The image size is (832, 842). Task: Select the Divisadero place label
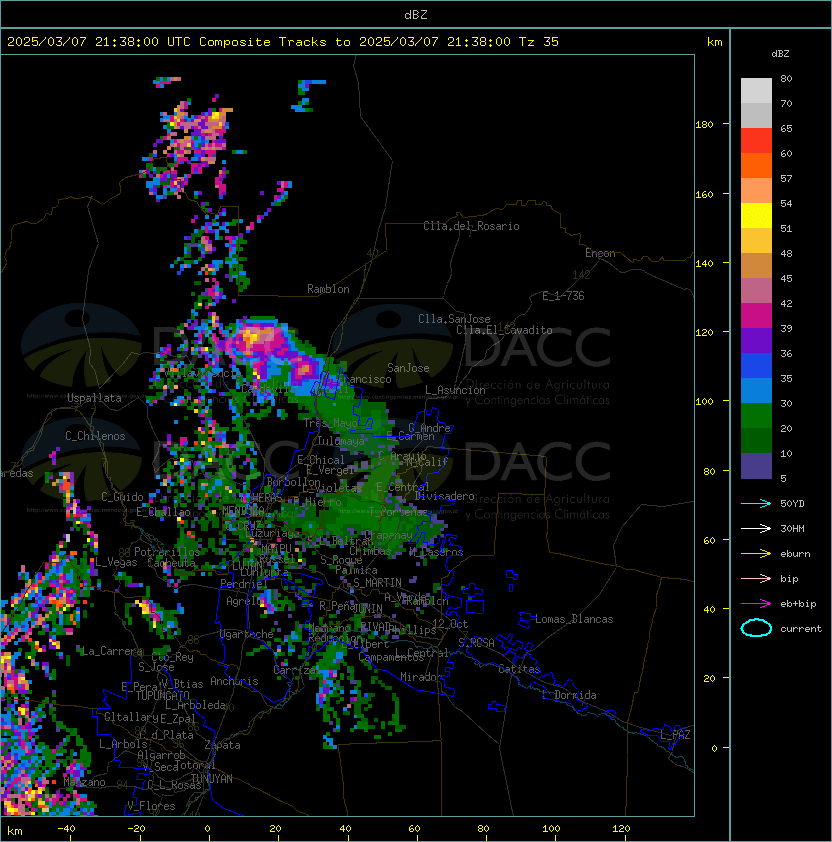tap(444, 496)
